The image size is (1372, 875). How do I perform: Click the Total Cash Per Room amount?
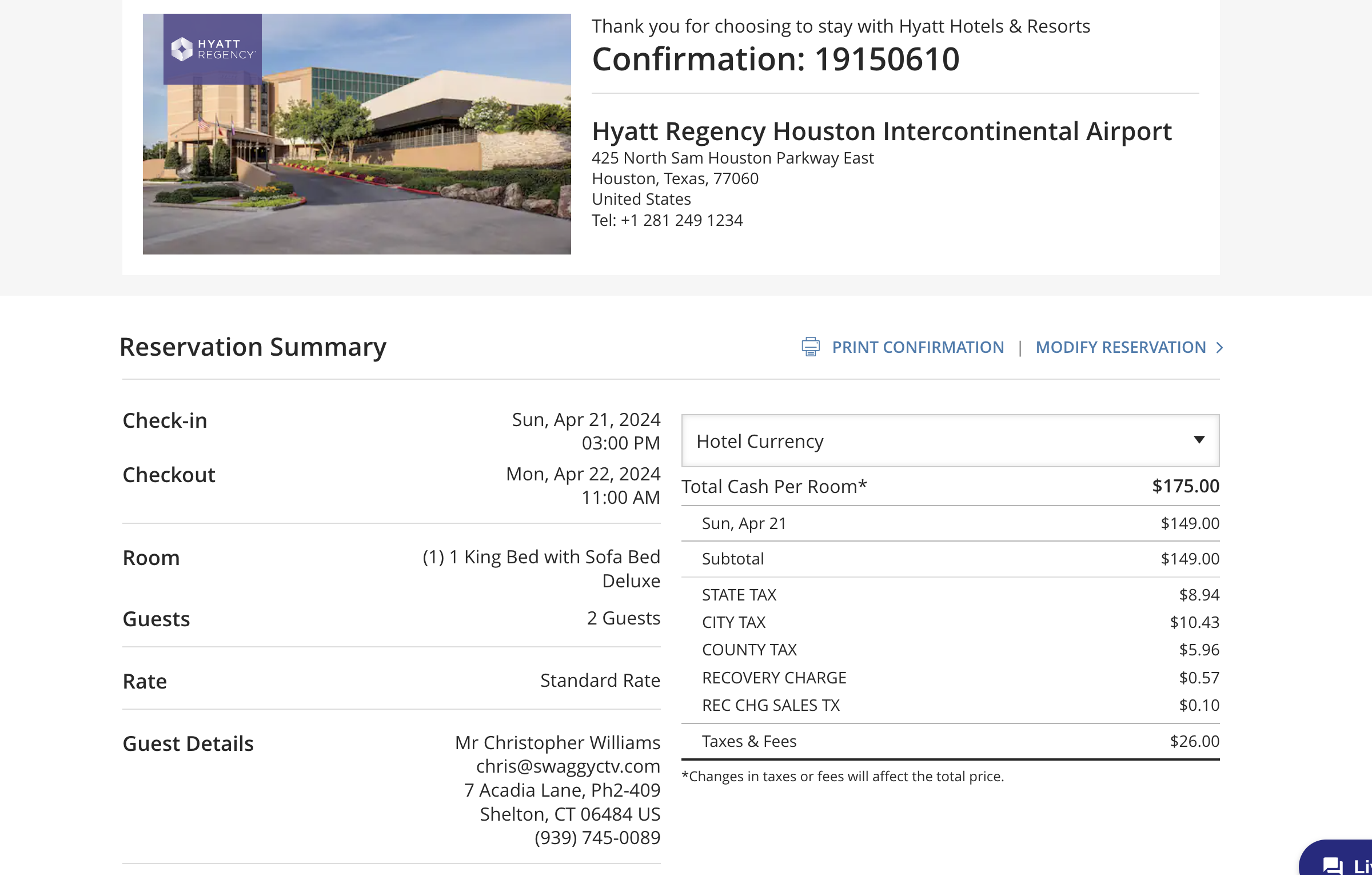point(1185,486)
